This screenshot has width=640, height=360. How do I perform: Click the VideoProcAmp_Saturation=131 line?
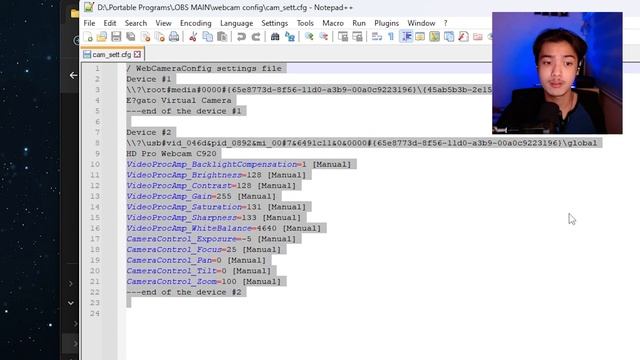[216, 207]
